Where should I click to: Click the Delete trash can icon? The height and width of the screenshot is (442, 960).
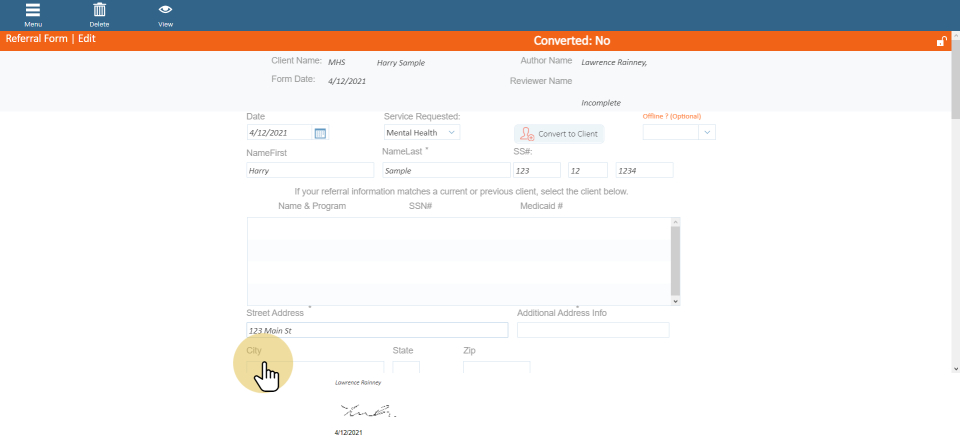[x=99, y=11]
